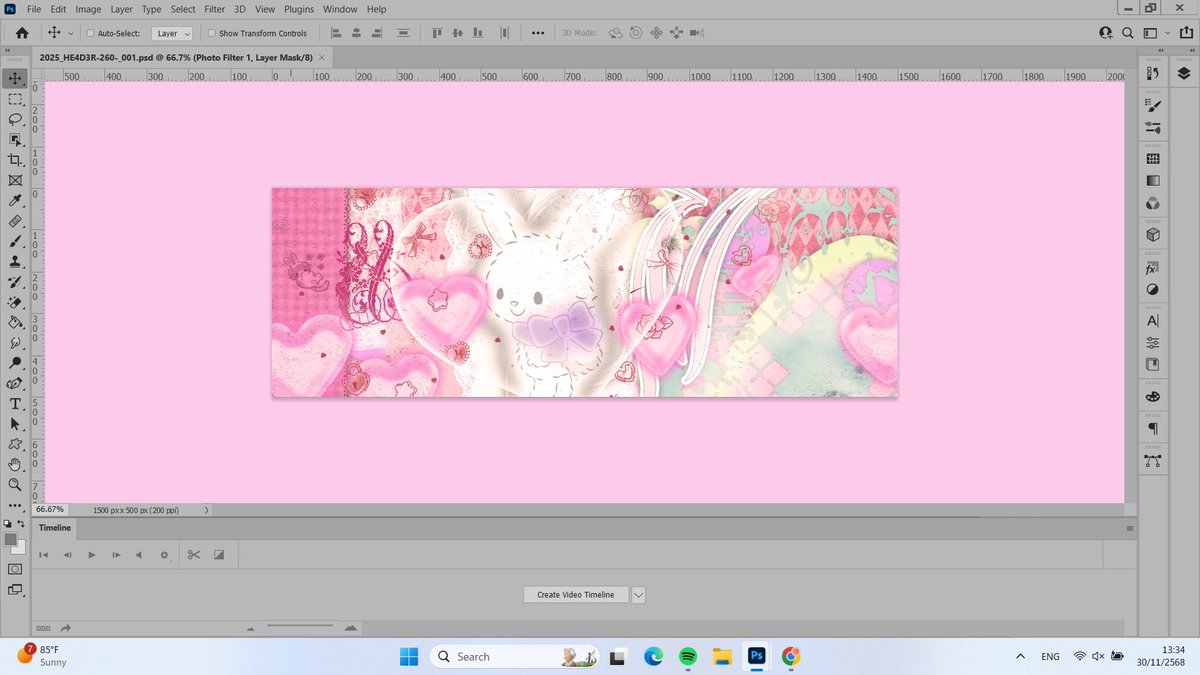Open the Adjustments panel icon
Image resolution: width=1200 pixels, height=675 pixels.
tap(1152, 289)
